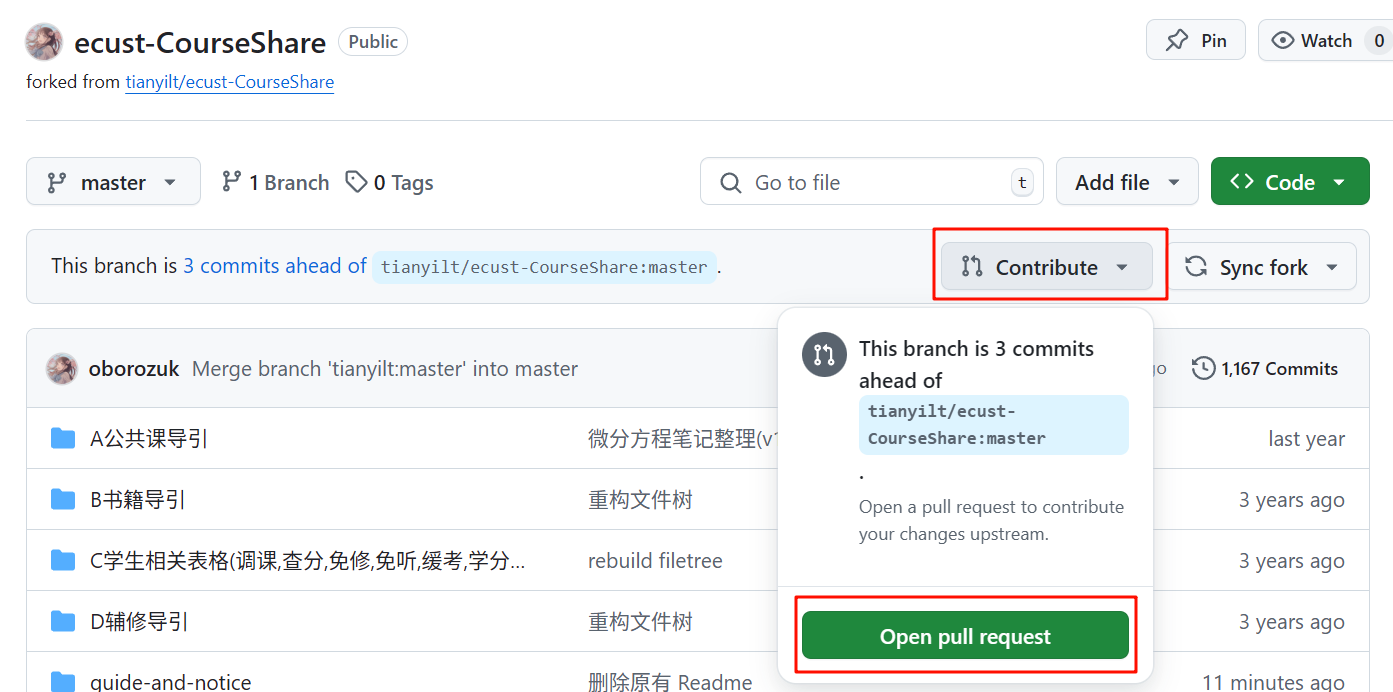This screenshot has width=1393, height=692.
Task: Click the history clock icon beside 1,167 Commits
Action: pyautogui.click(x=1203, y=369)
